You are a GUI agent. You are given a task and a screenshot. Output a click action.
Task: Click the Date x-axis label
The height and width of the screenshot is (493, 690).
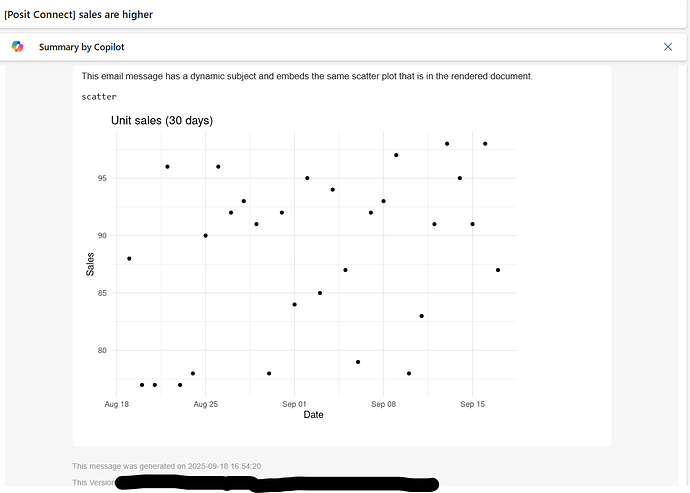313,415
